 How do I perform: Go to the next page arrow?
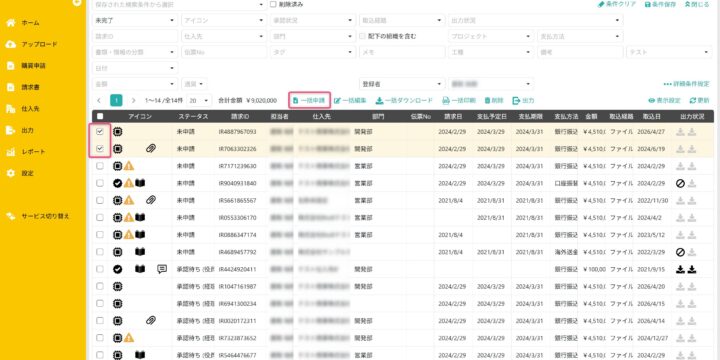coord(133,101)
